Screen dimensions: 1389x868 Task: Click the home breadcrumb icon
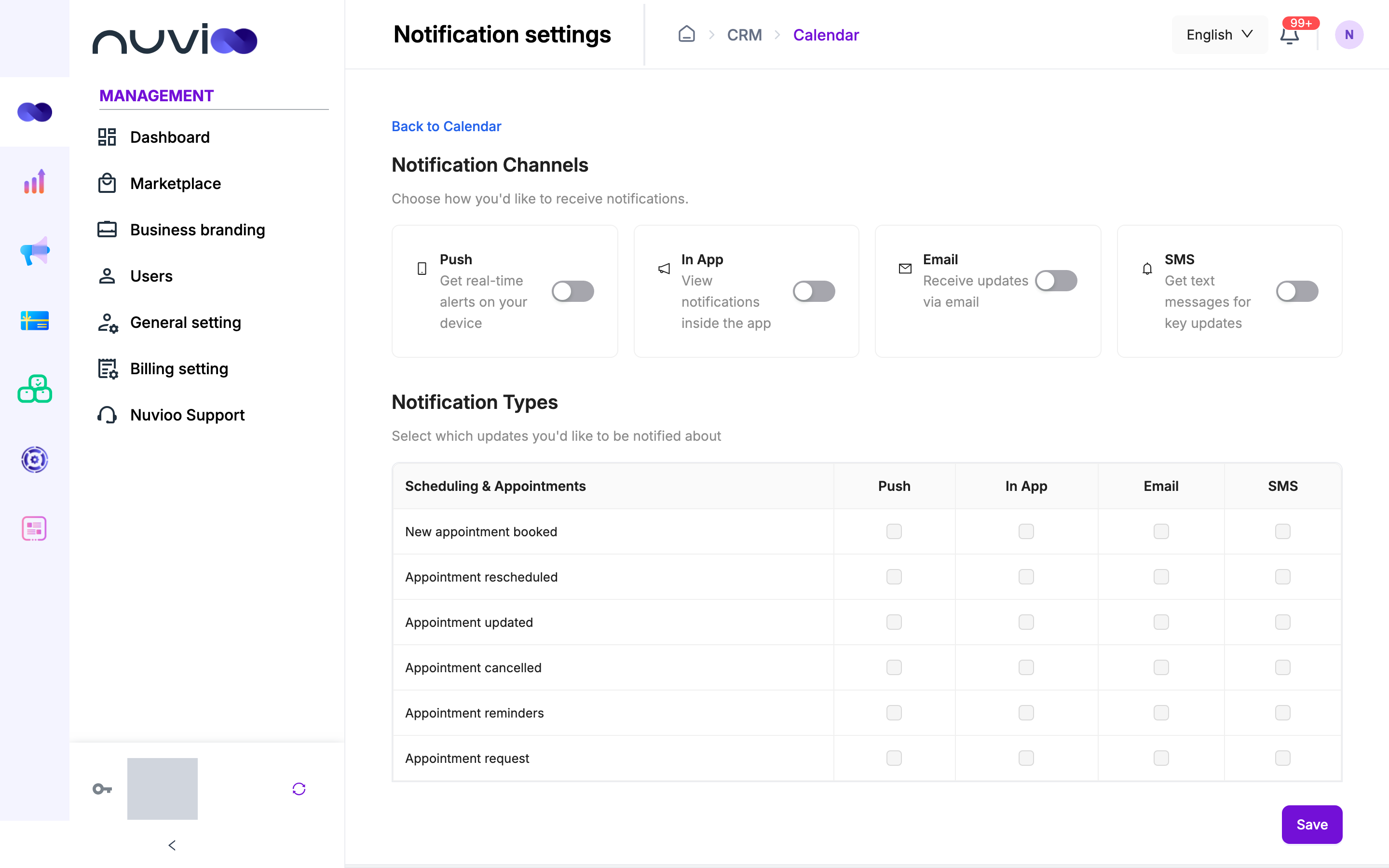tap(686, 34)
